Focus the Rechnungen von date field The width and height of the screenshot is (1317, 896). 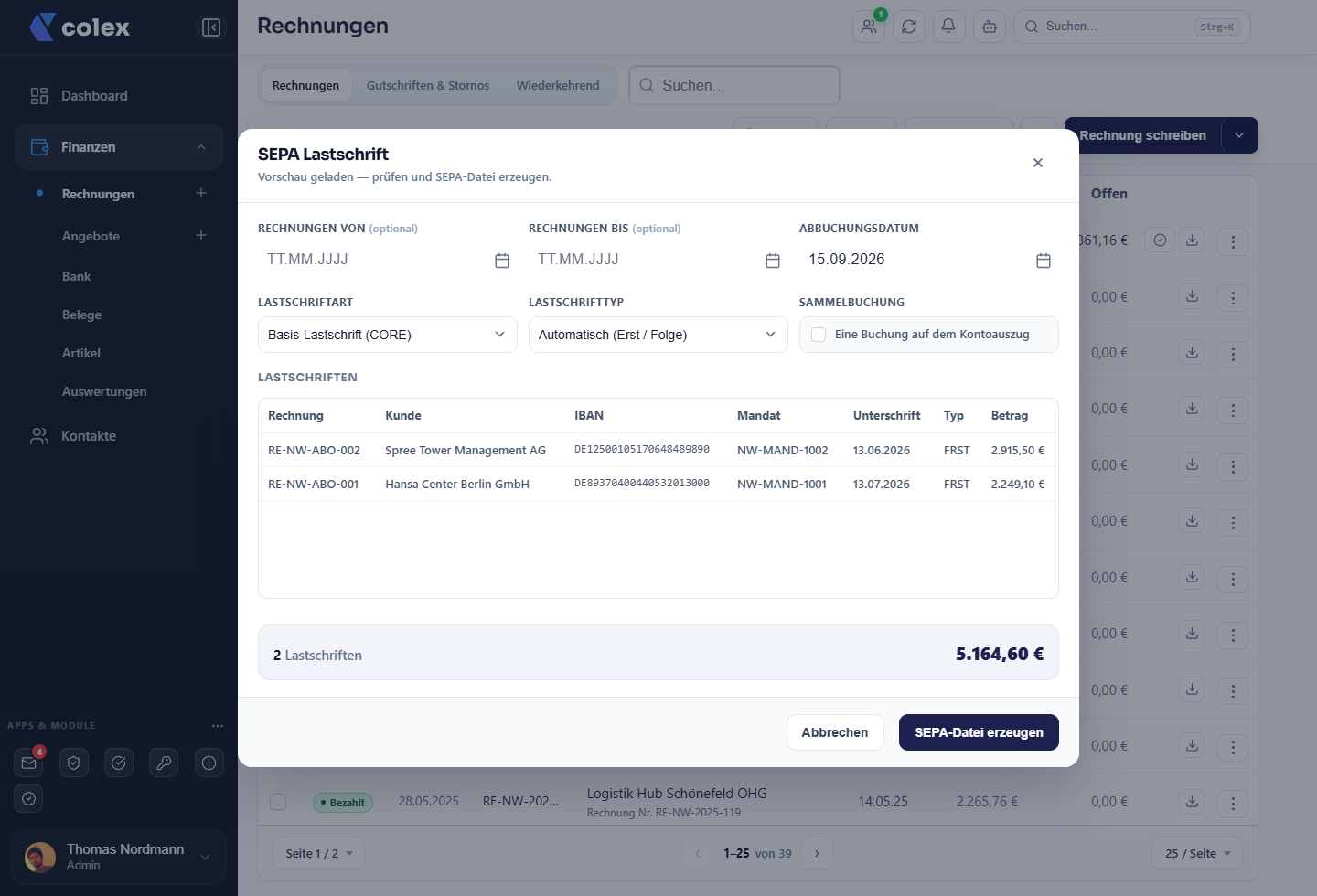[388, 260]
